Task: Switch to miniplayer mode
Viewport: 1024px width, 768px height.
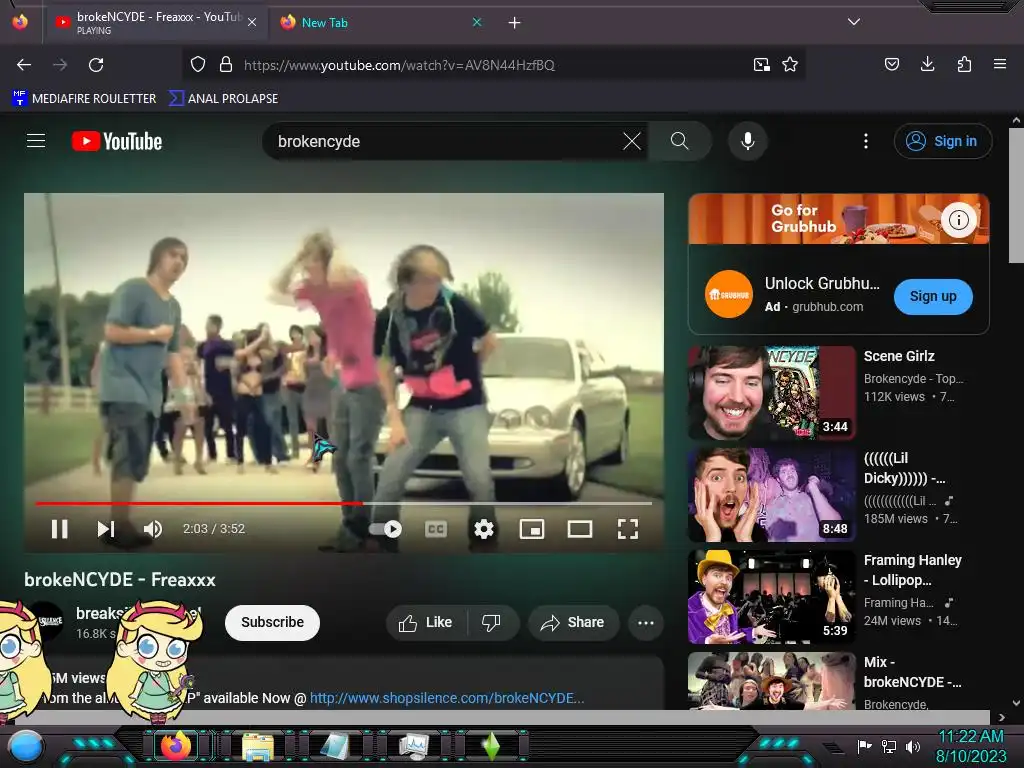Action: (x=532, y=529)
